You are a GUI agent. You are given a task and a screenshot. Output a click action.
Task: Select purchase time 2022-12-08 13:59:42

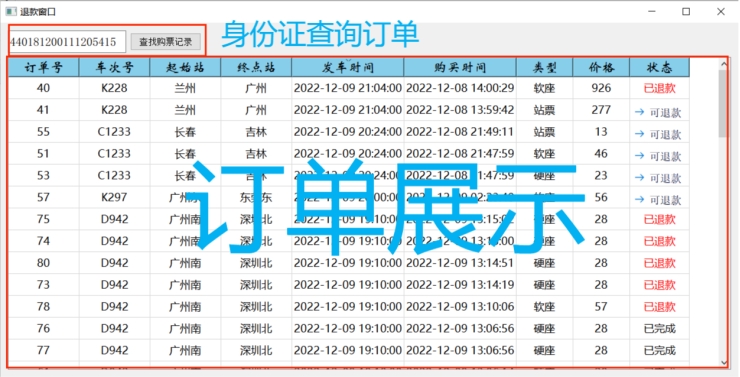[460, 110]
